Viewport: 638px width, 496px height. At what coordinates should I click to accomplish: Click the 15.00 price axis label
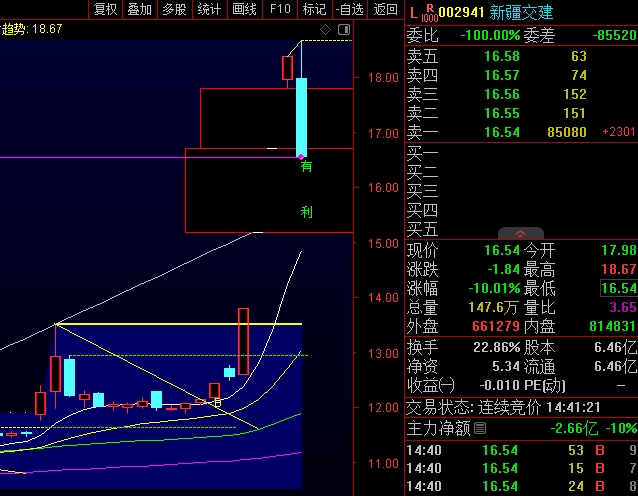tap(383, 244)
